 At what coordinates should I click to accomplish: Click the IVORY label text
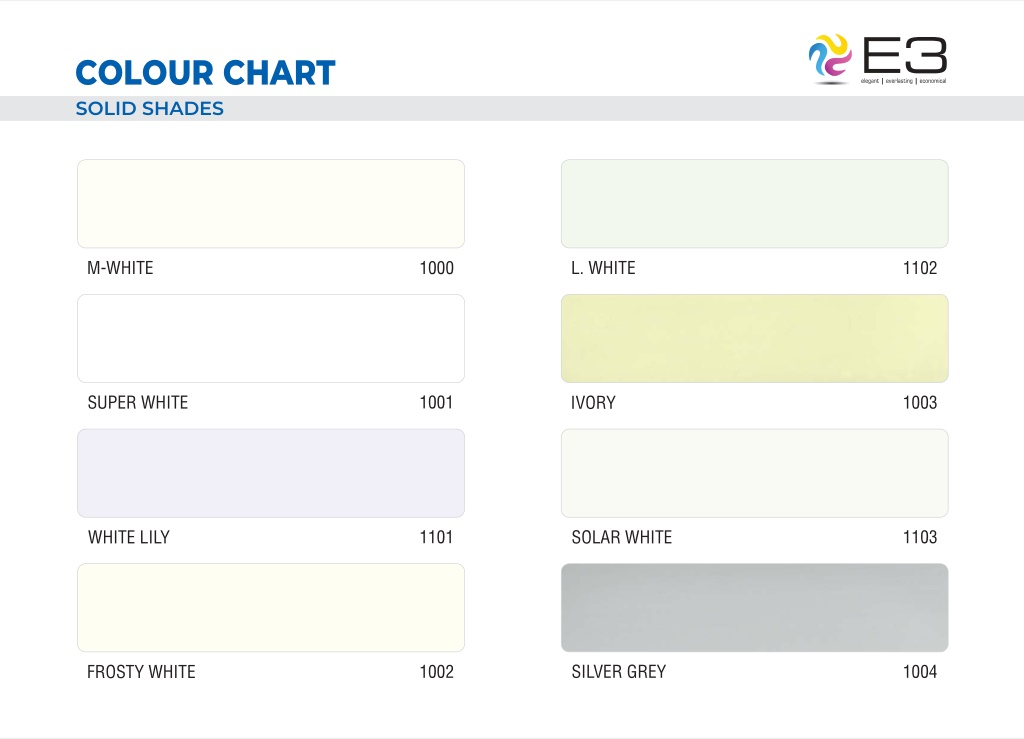pos(593,403)
